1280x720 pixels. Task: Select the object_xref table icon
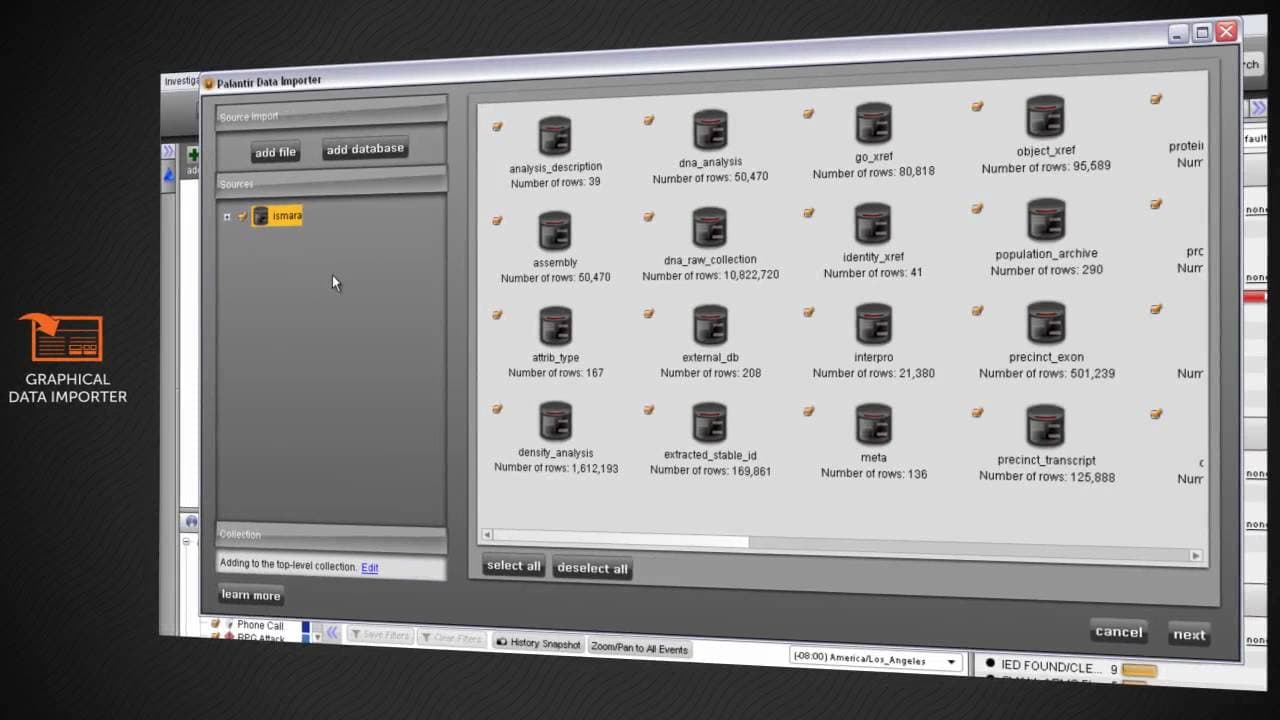coord(1045,117)
